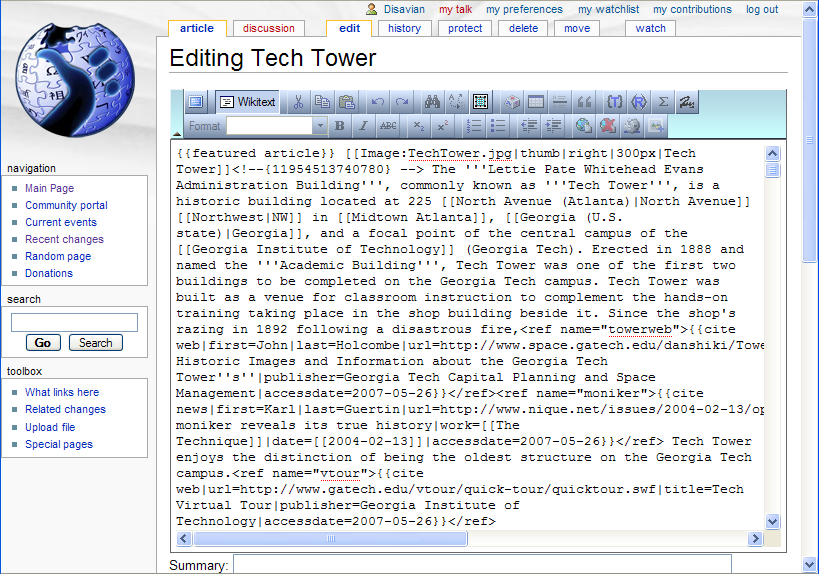Click the Replace icon next to binoculars
The height and width of the screenshot is (574, 819).
tap(456, 102)
